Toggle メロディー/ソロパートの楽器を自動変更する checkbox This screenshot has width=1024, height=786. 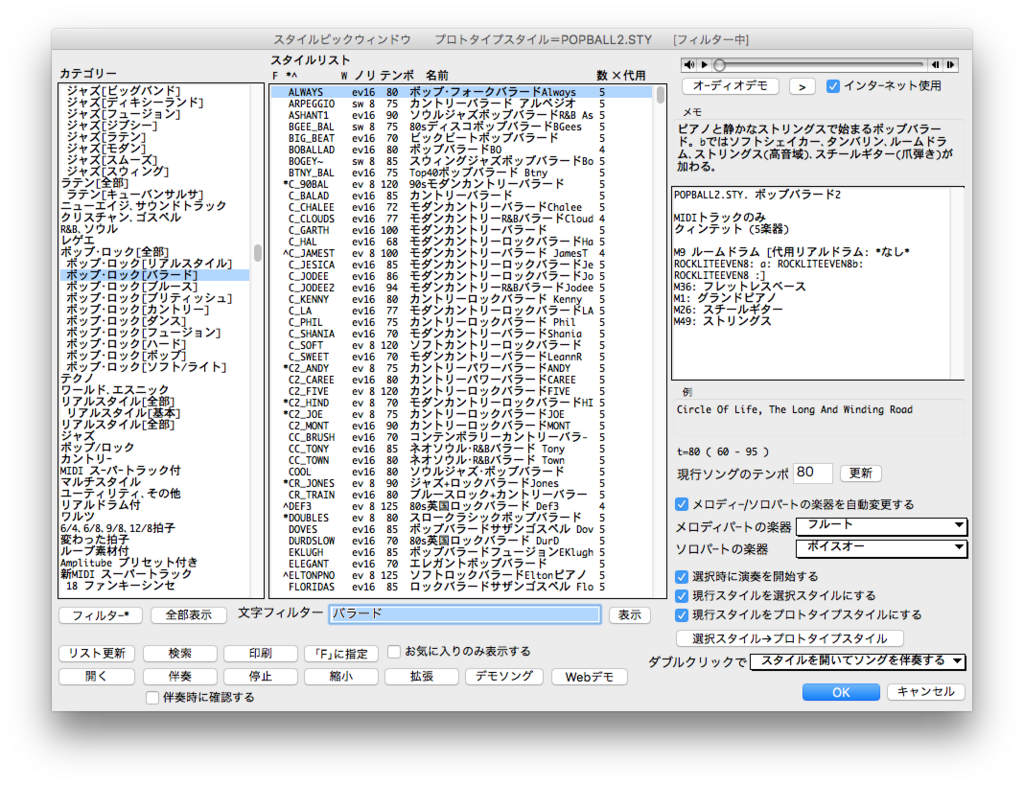(x=681, y=504)
